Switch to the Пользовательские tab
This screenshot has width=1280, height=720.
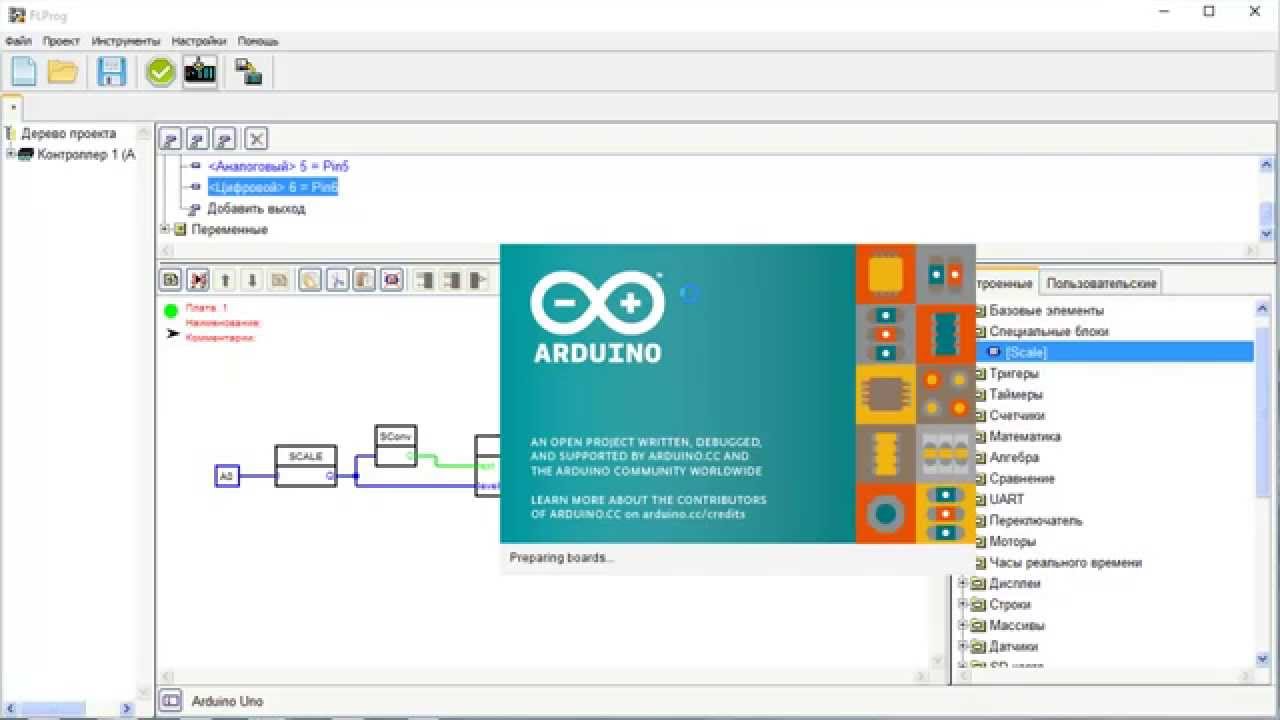tap(1101, 283)
